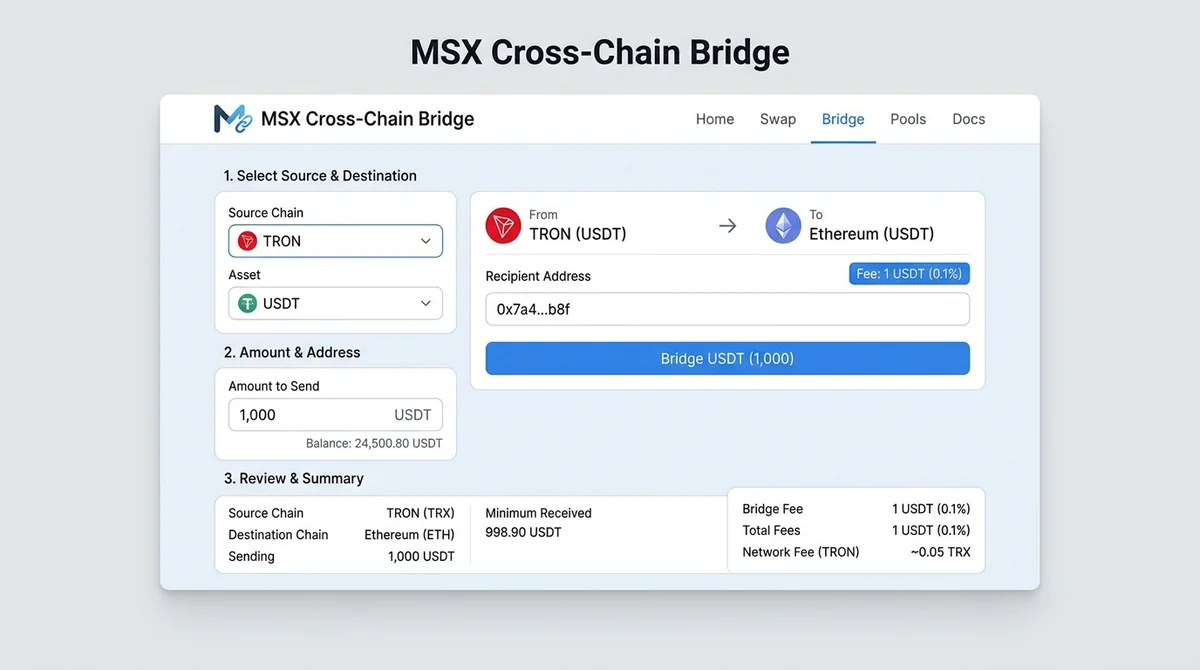Click the USDT unit suffix in amount field

tap(413, 415)
